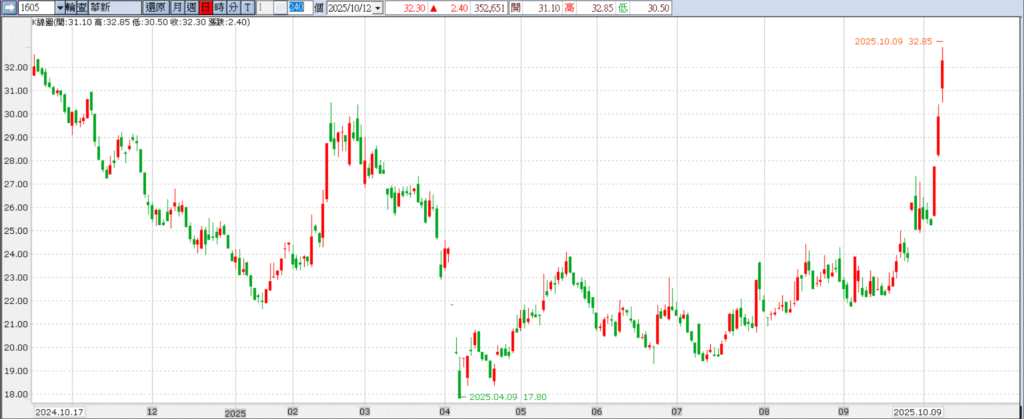Select the T tick chart button
The image size is (1024, 419).
point(248,7)
